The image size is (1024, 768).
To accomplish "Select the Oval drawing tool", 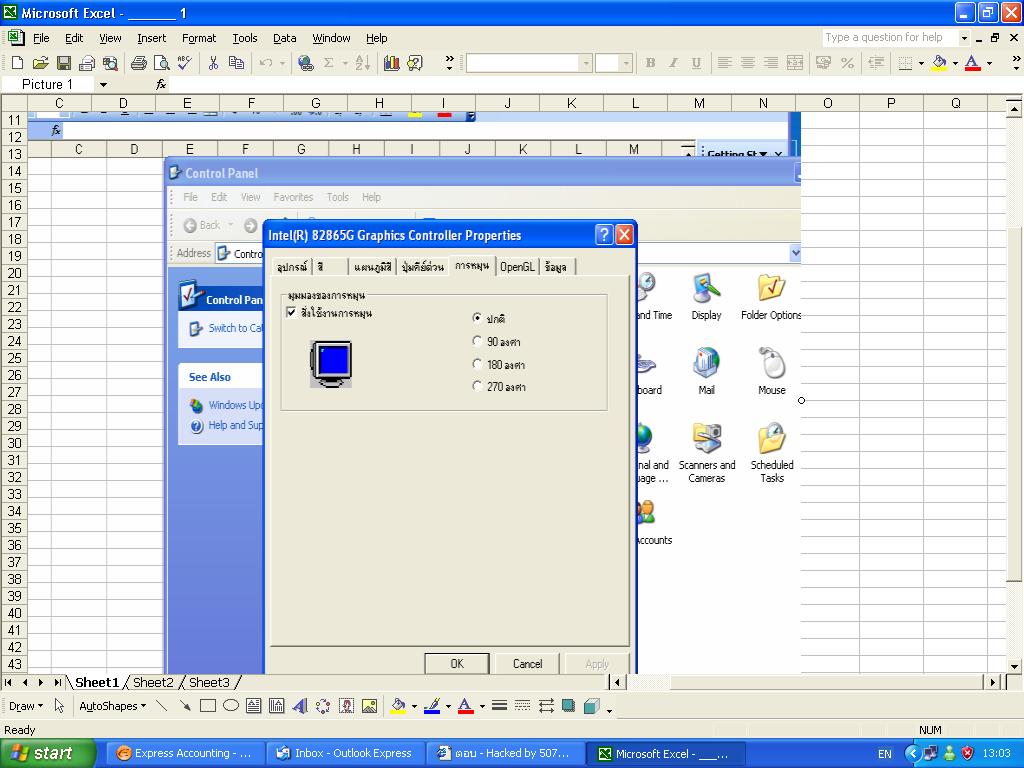I will (x=231, y=706).
